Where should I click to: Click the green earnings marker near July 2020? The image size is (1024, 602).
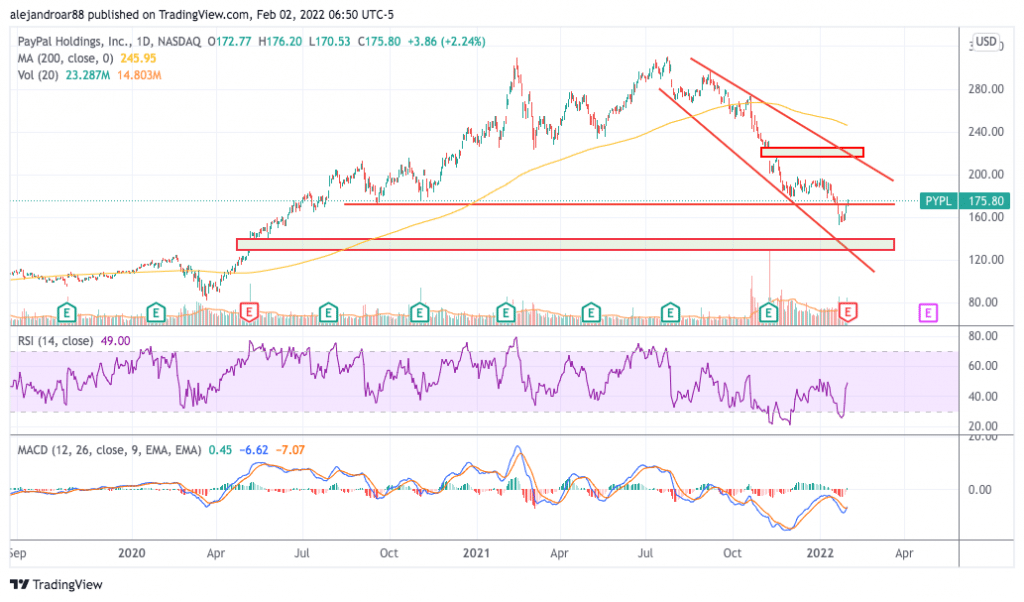(328, 313)
